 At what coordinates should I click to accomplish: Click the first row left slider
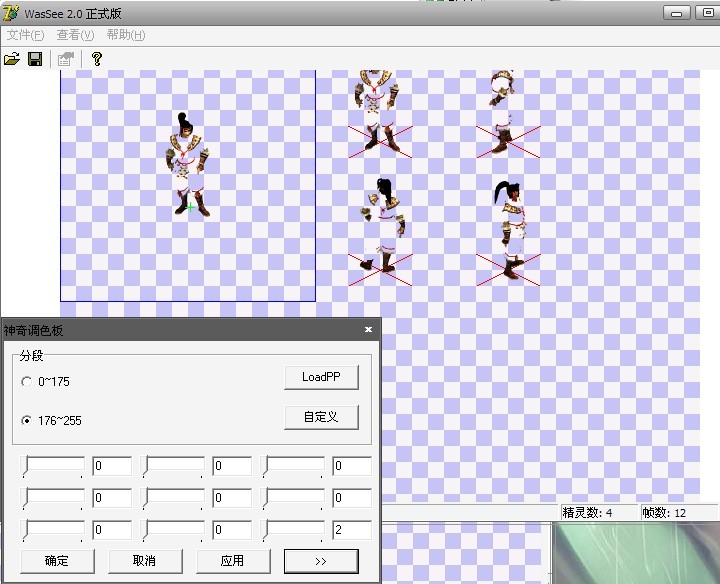53,466
